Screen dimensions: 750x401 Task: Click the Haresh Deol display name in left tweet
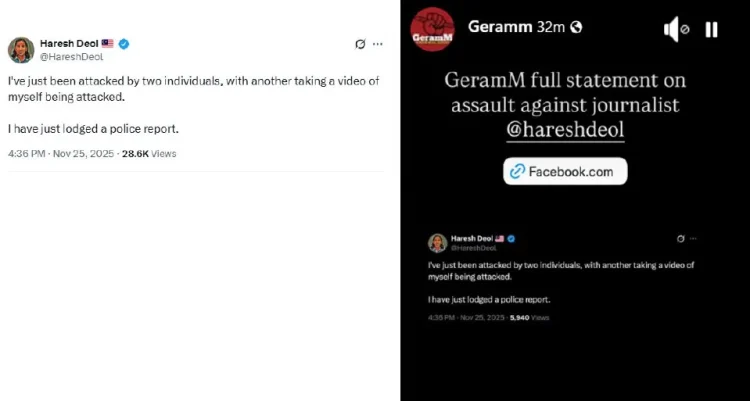[x=68, y=44]
